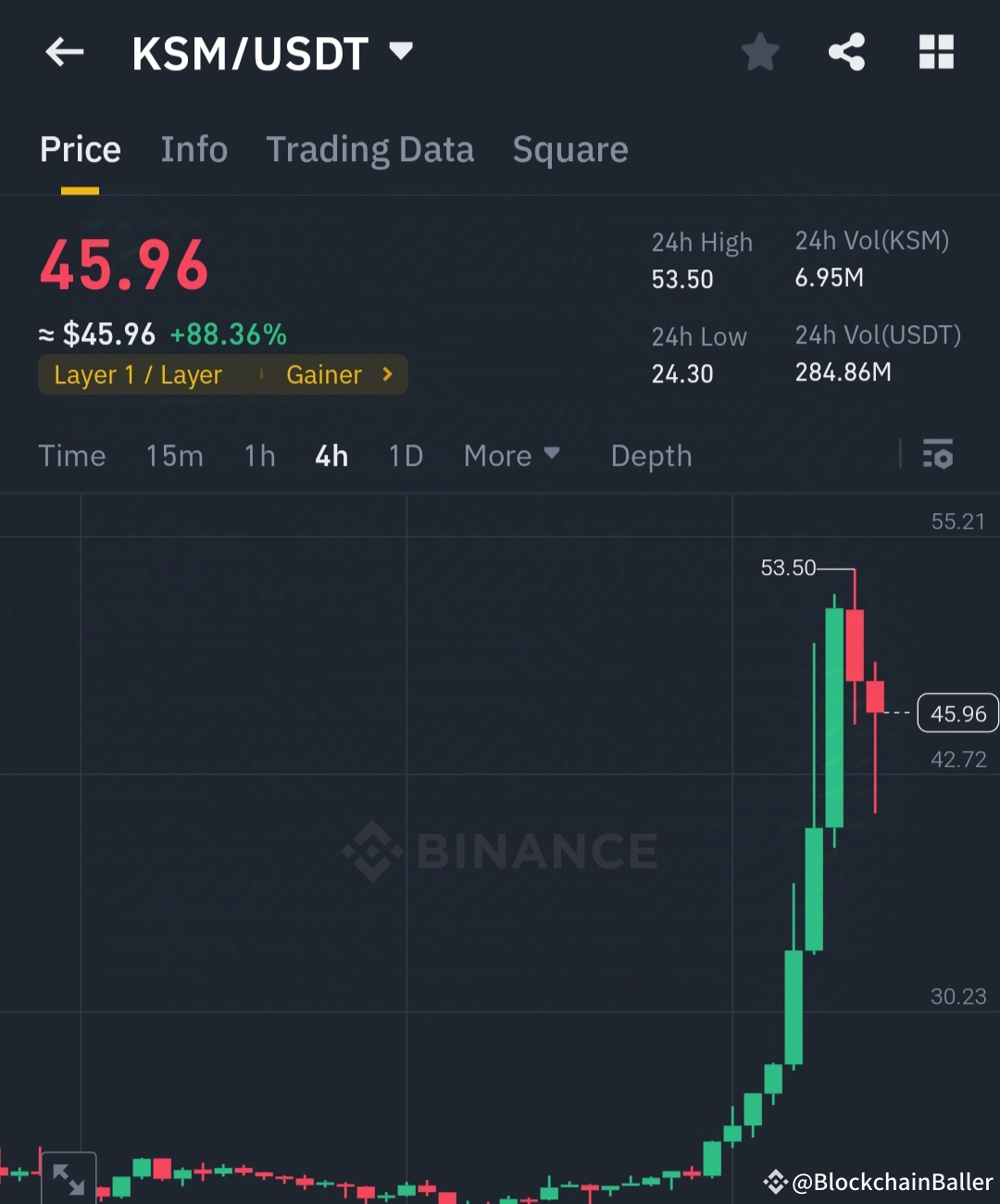Switch to the 1D timeframe
The height and width of the screenshot is (1204, 1000).
click(404, 455)
